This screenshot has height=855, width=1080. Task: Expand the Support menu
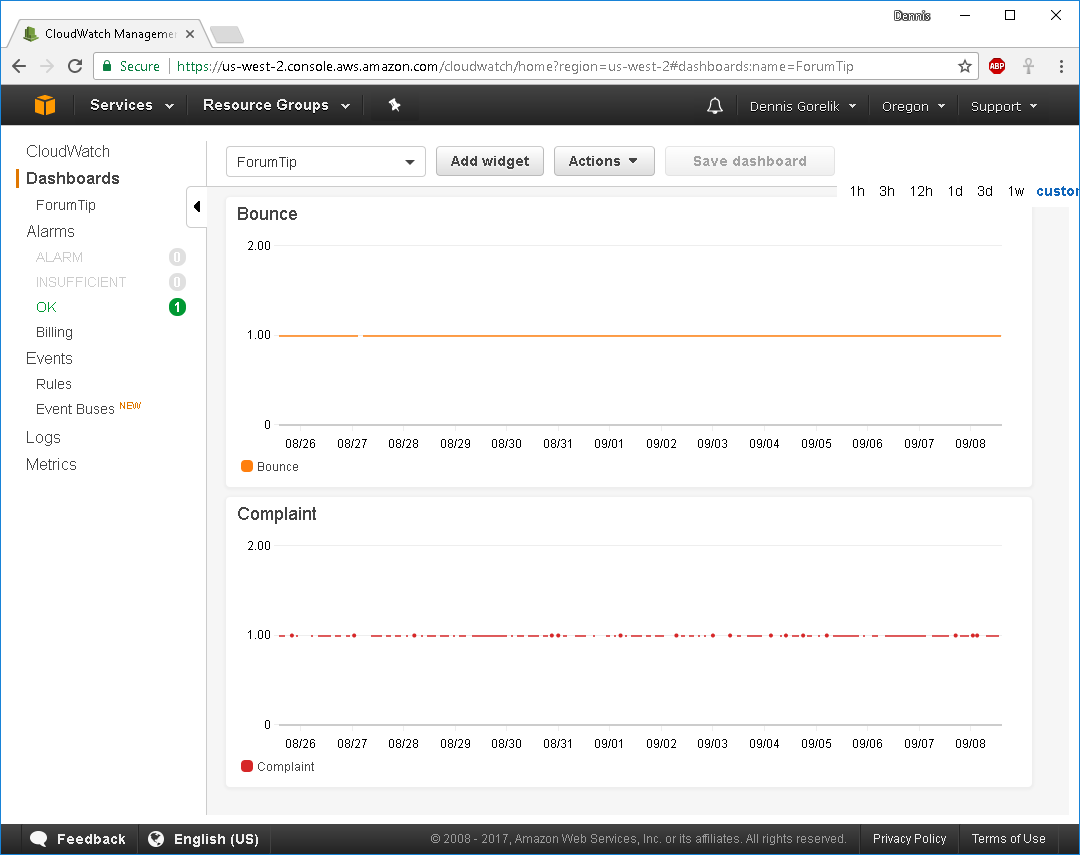point(1004,106)
